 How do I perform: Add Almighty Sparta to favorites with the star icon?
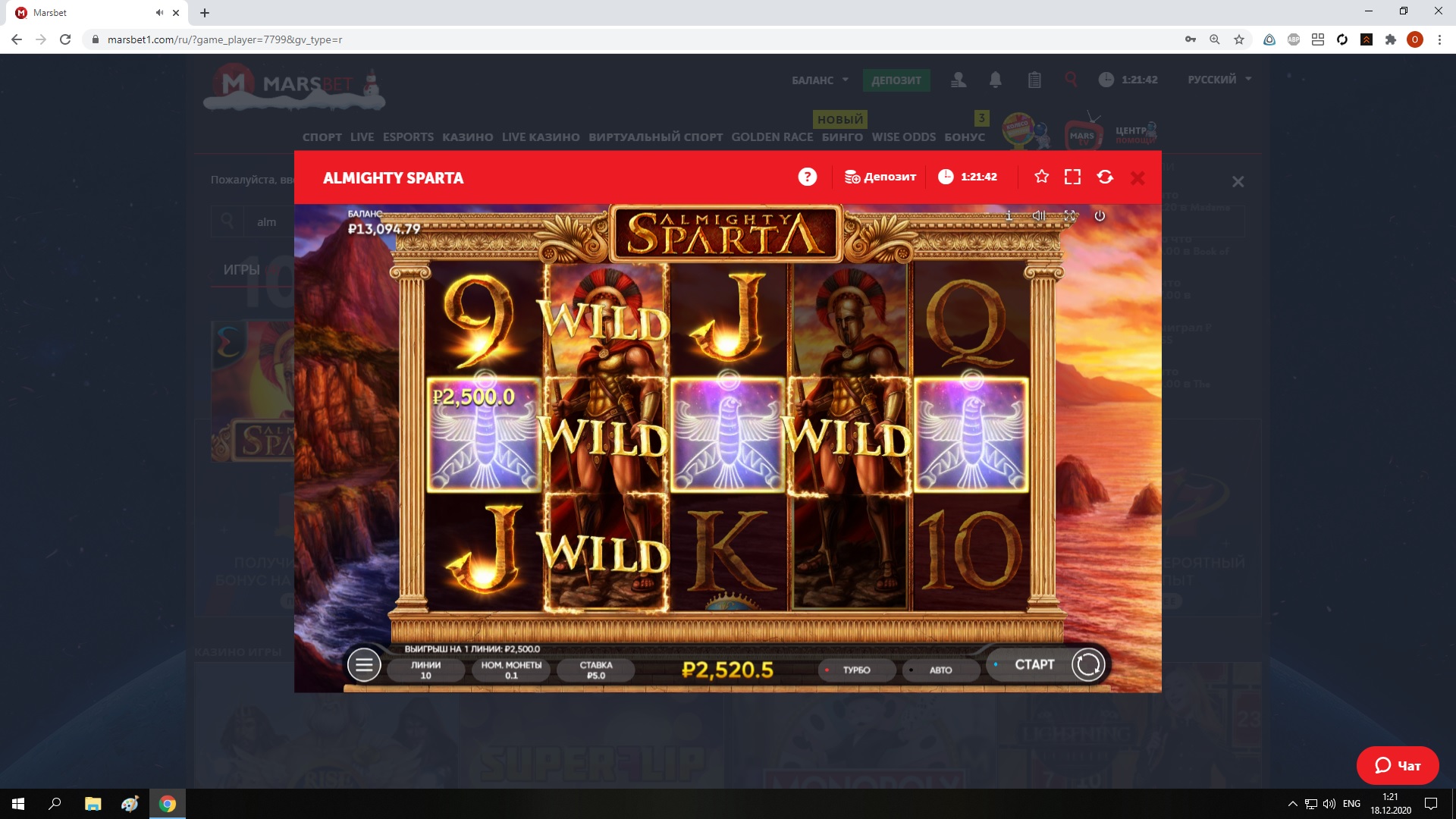point(1042,177)
